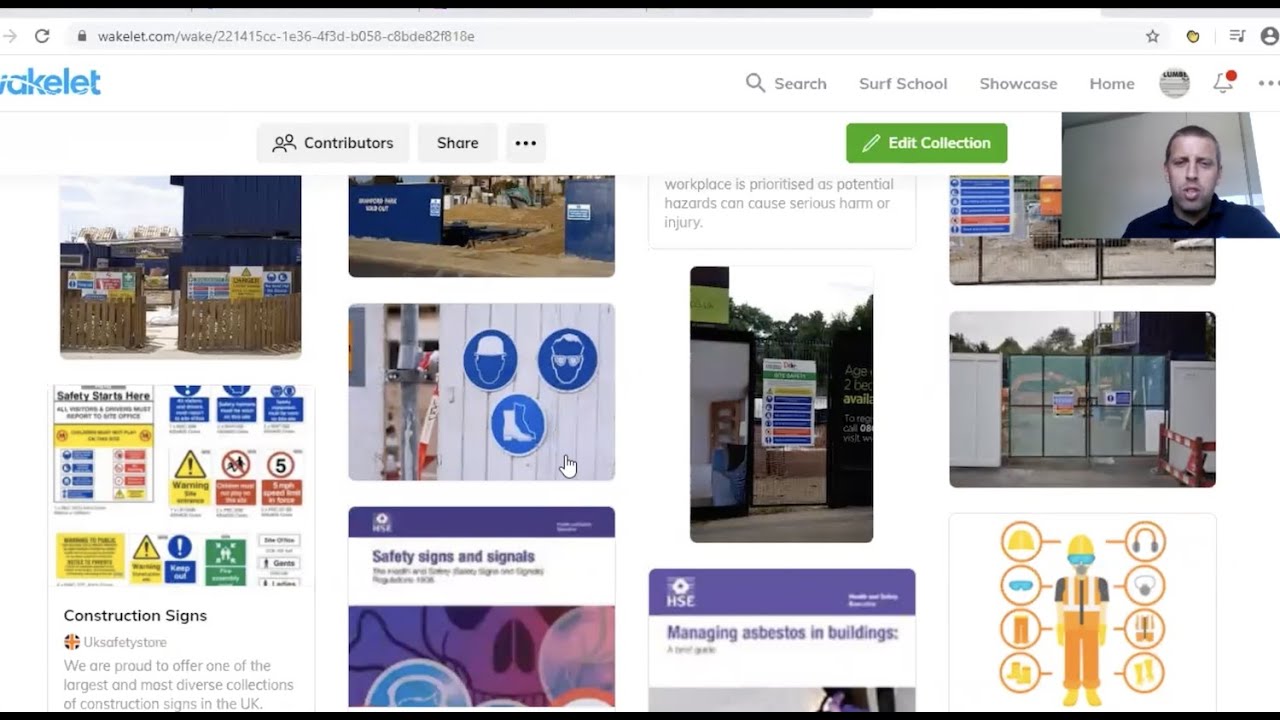Reload the page with the browser refresh icon
Screen dimensions: 1280x720
click(x=42, y=36)
